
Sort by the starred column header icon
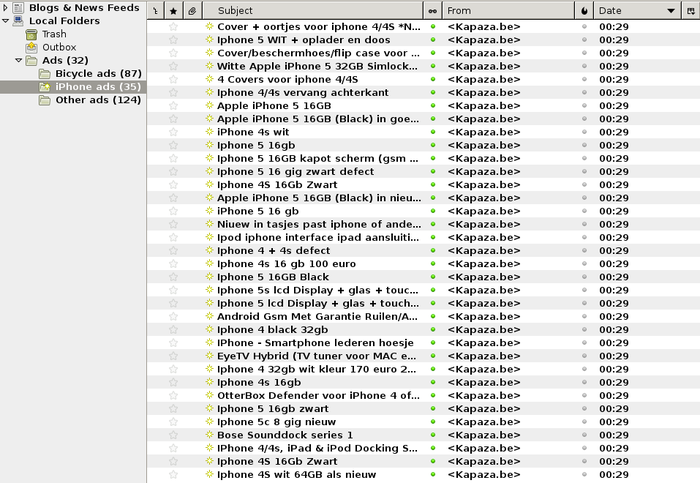click(x=174, y=11)
